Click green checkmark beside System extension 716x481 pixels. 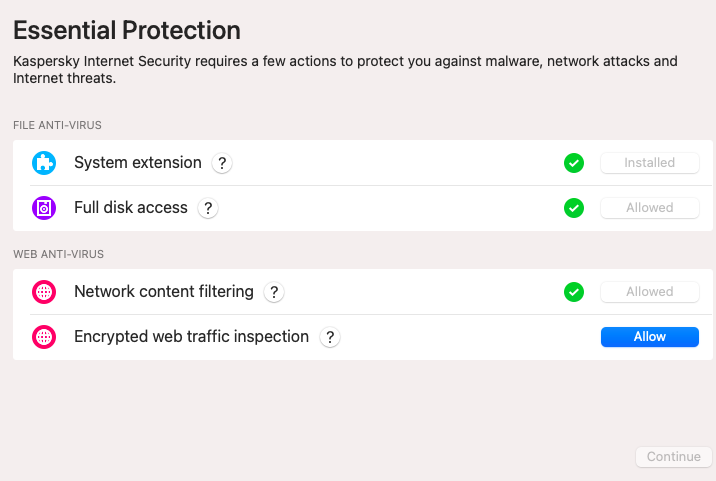click(x=573, y=163)
